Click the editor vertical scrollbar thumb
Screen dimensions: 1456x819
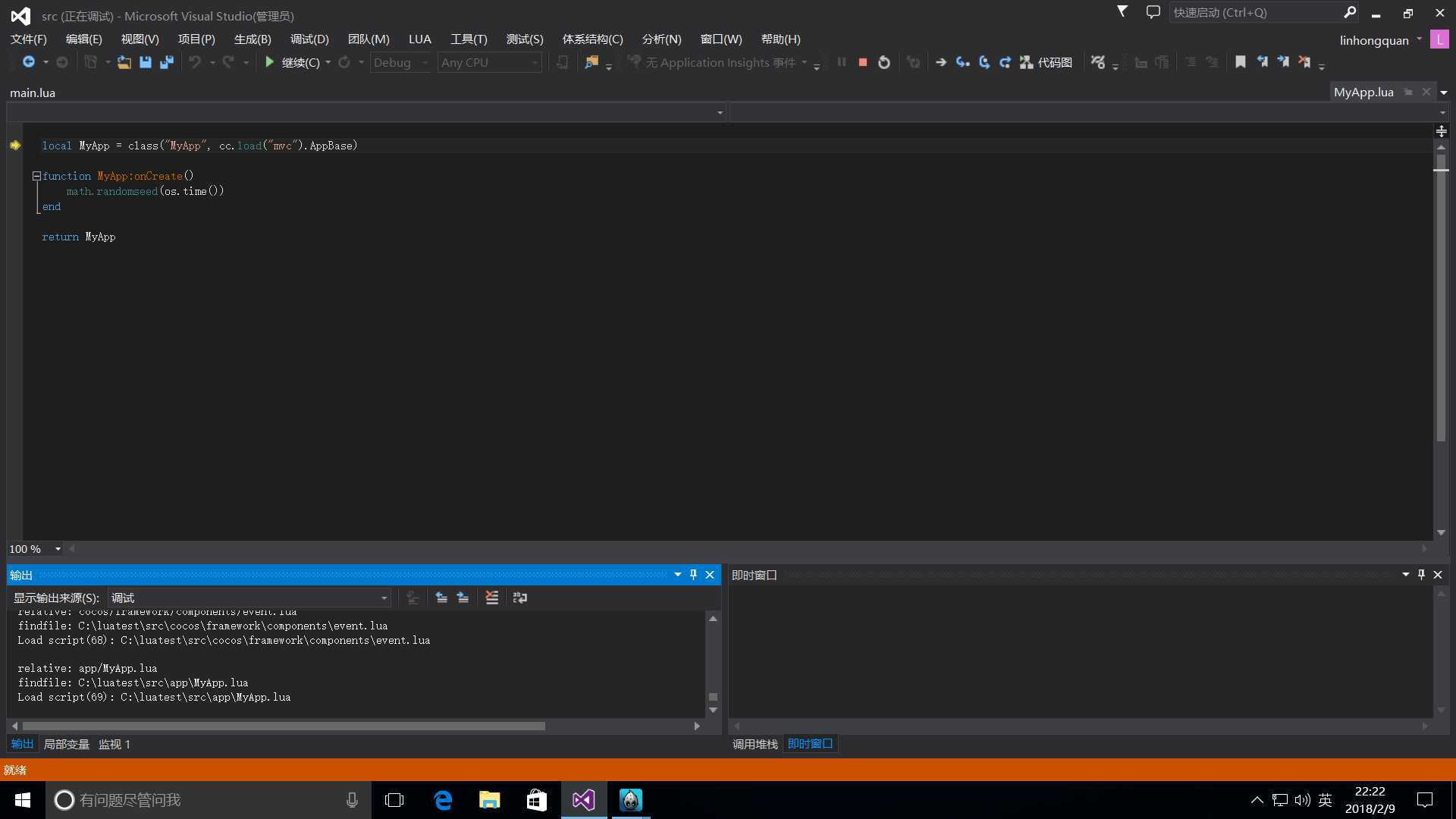(x=1441, y=298)
